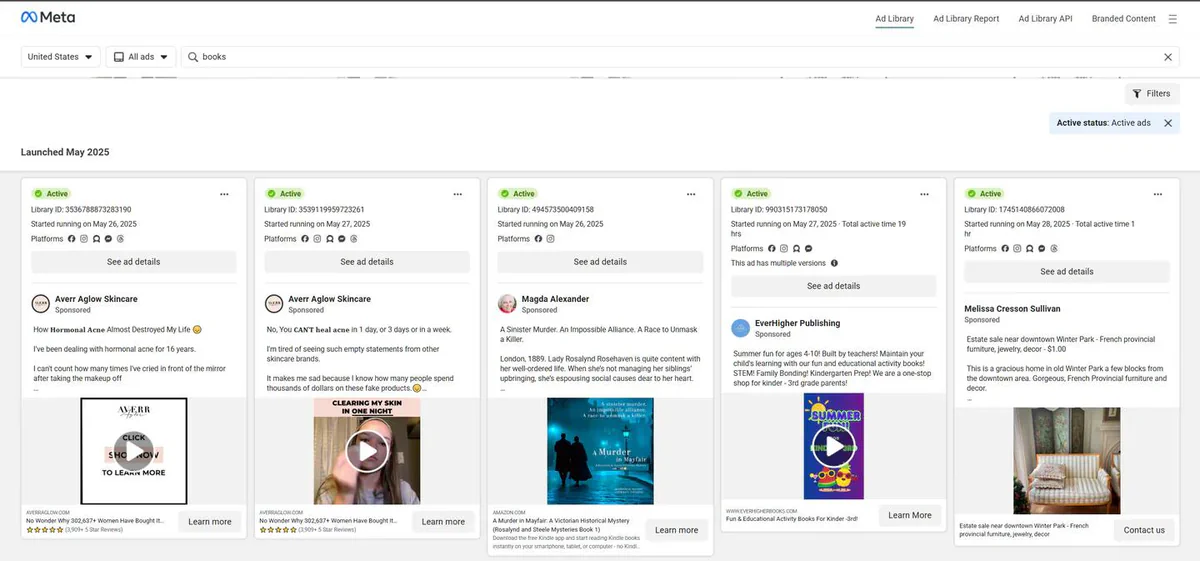Open the Ad Library Report tab
Viewport: 1200px width, 561px height.
coord(966,19)
